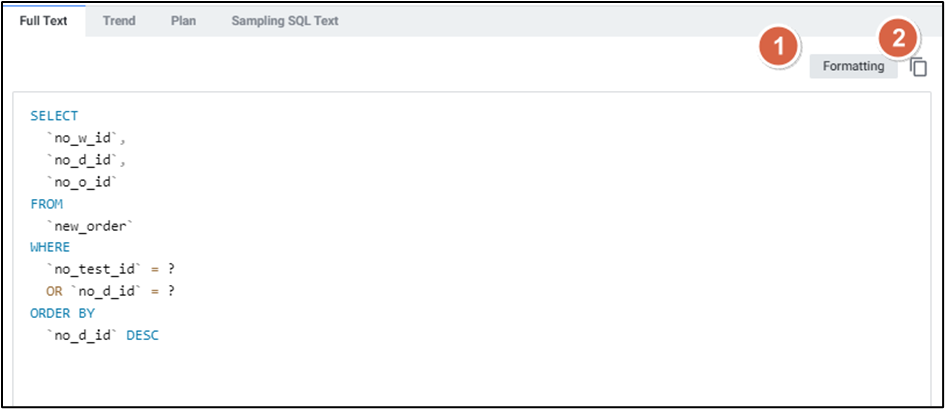Click the DESC keyword at query end

click(142, 336)
